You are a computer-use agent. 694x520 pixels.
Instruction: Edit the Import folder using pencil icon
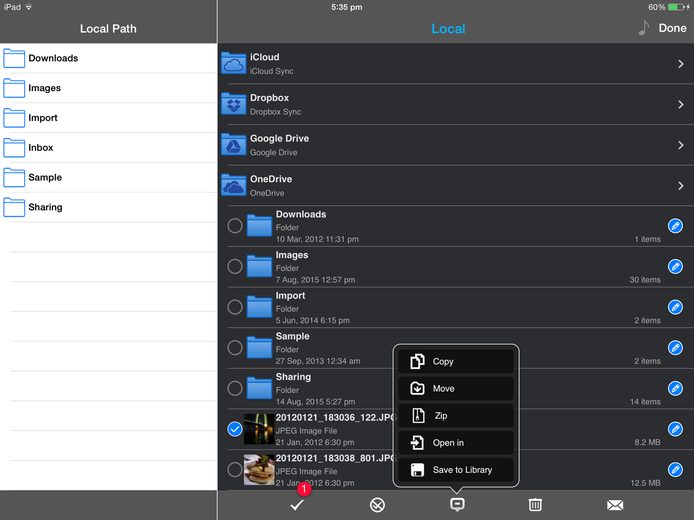click(675, 307)
